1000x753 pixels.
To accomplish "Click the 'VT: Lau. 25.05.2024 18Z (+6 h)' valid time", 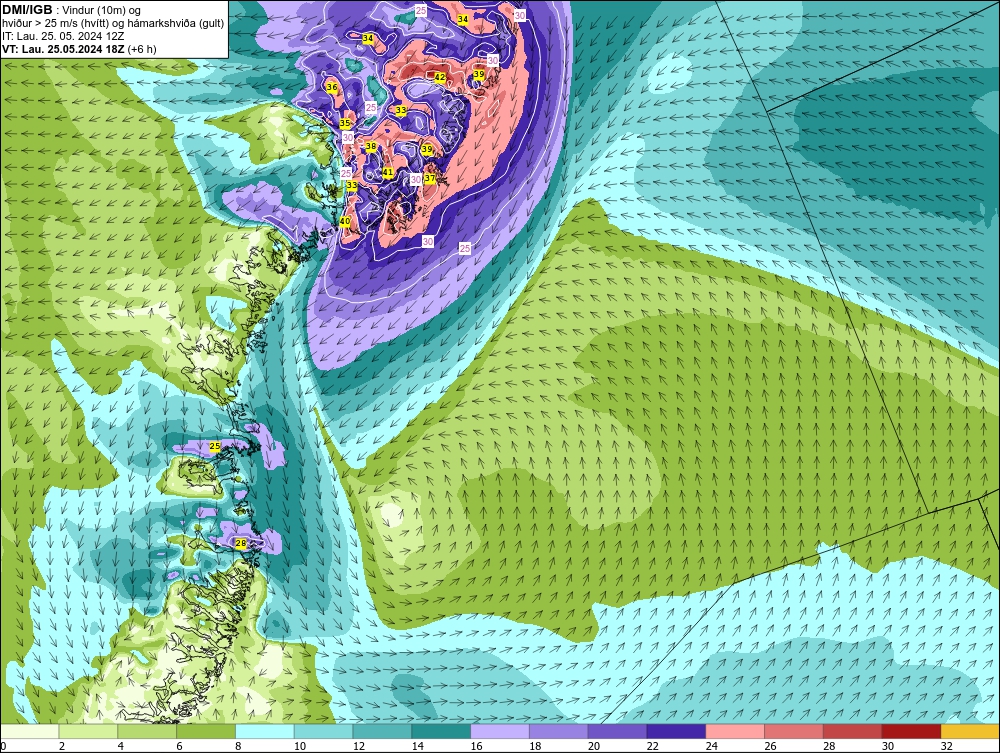I will tap(80, 48).
